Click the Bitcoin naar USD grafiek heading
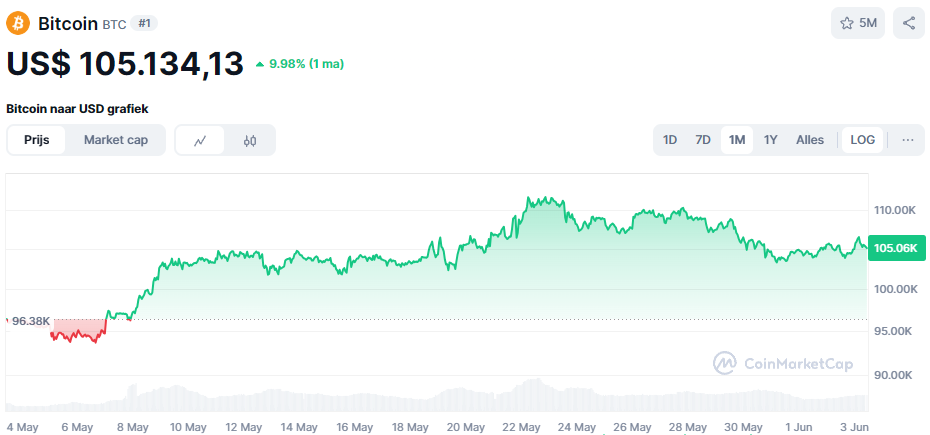This screenshot has width=930, height=435. point(77,109)
